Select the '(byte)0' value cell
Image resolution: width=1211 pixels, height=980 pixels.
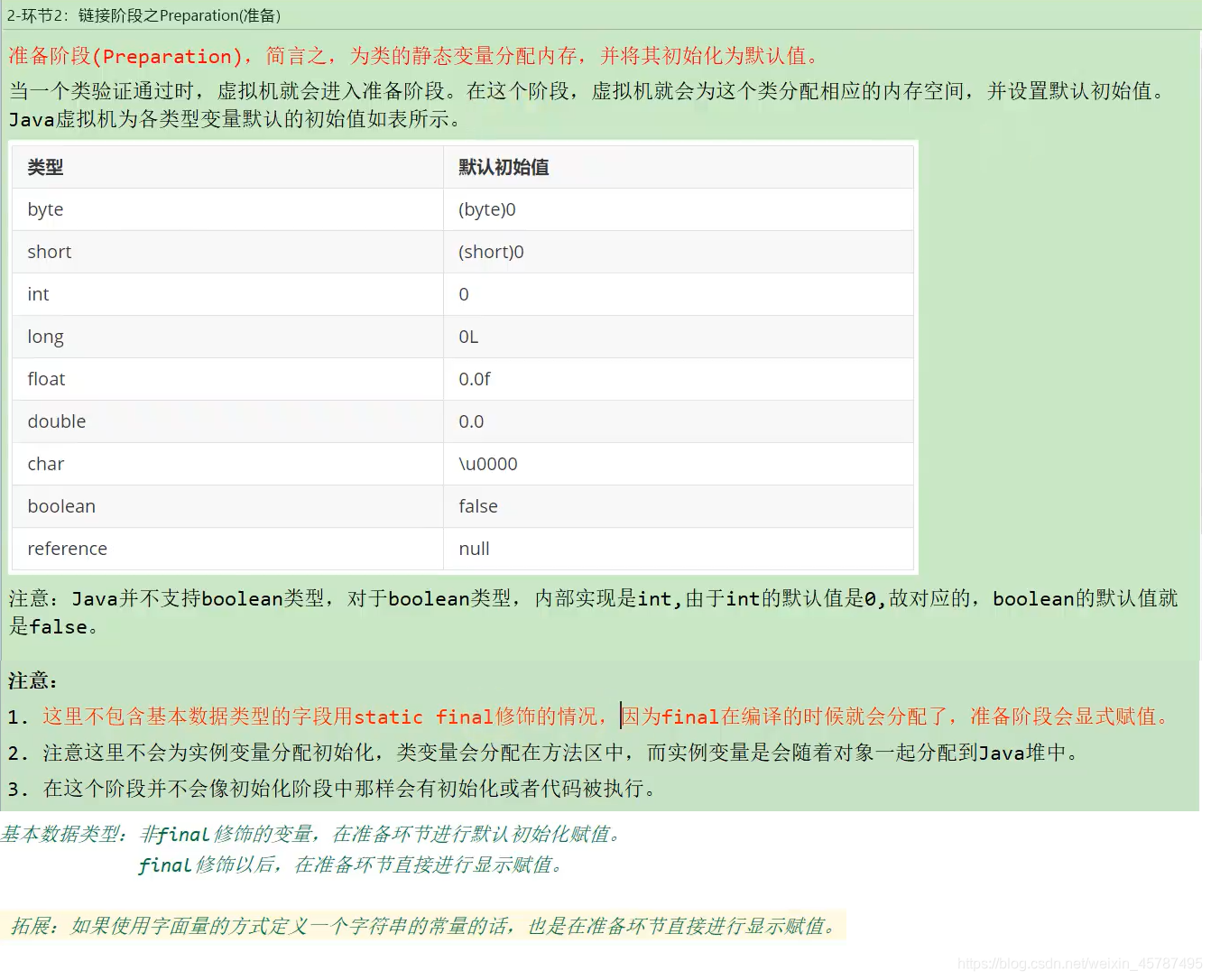point(679,209)
